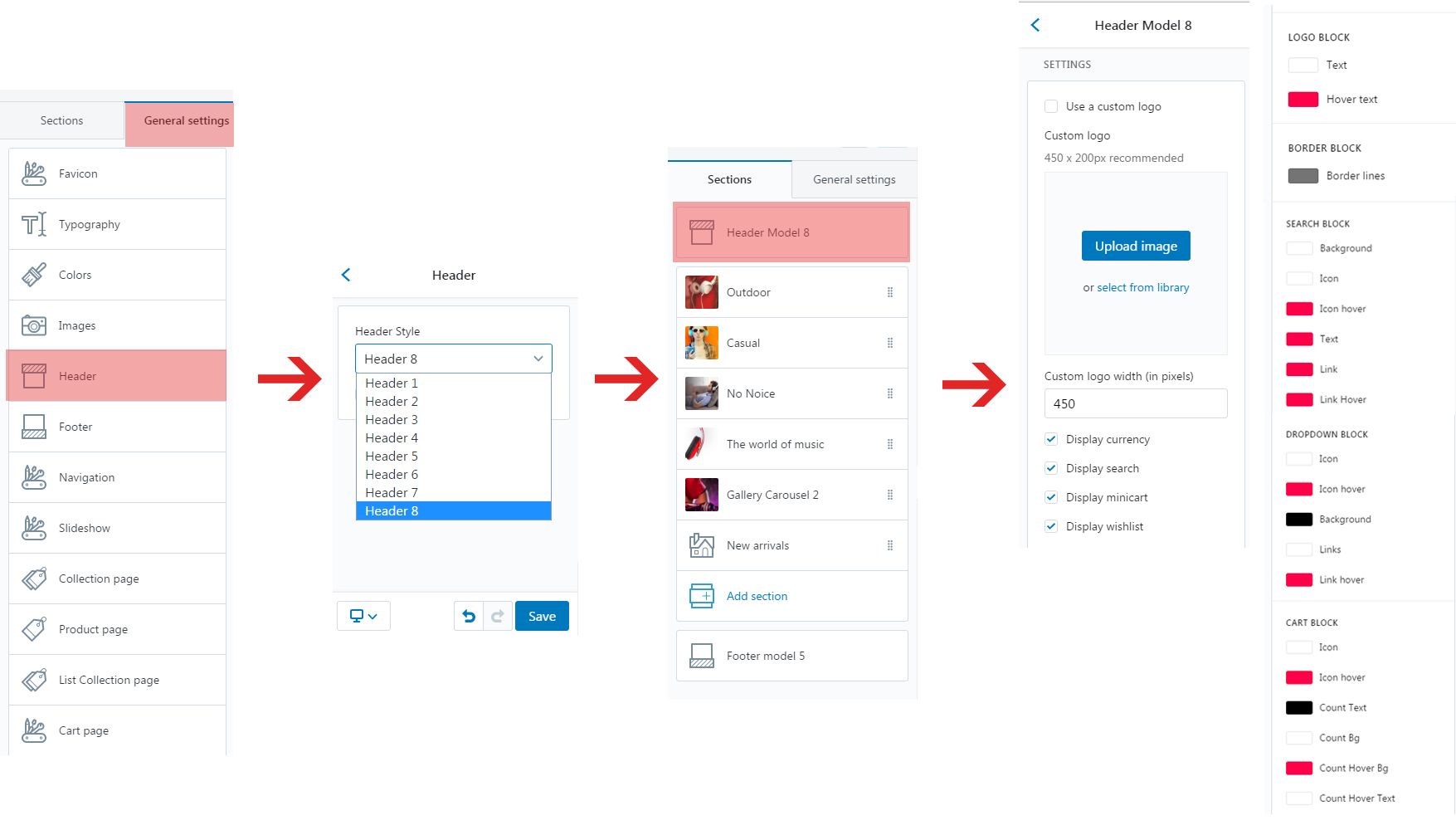Open the Header Style dropdown
The width and height of the screenshot is (1456, 830).
453,359
